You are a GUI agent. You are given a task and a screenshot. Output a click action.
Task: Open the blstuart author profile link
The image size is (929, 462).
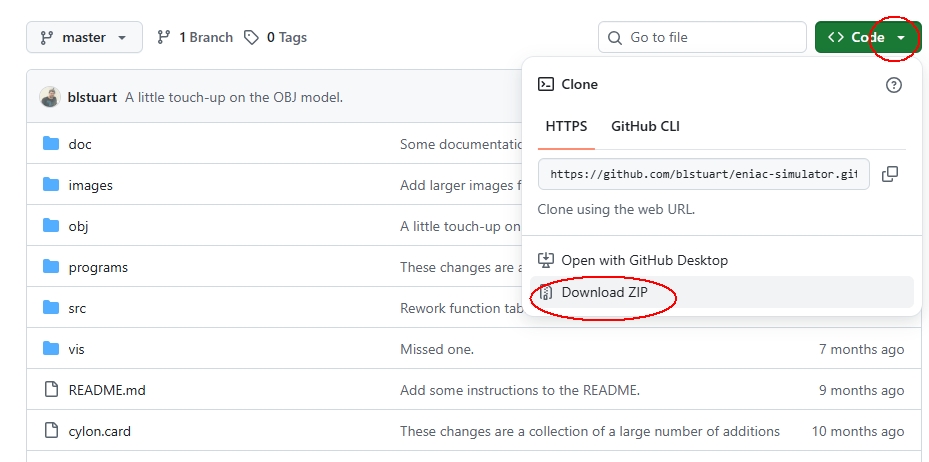[x=92, y=97]
